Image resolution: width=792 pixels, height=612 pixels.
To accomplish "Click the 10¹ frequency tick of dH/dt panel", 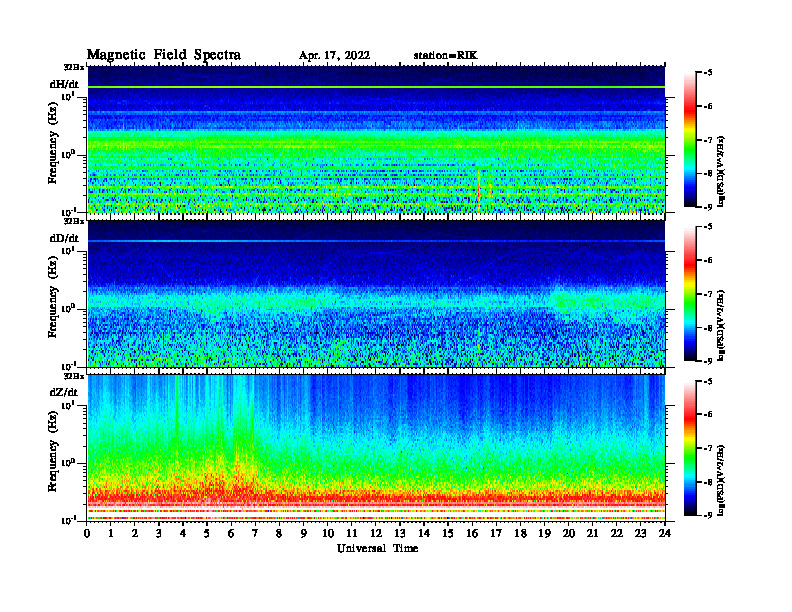I will pos(69,96).
